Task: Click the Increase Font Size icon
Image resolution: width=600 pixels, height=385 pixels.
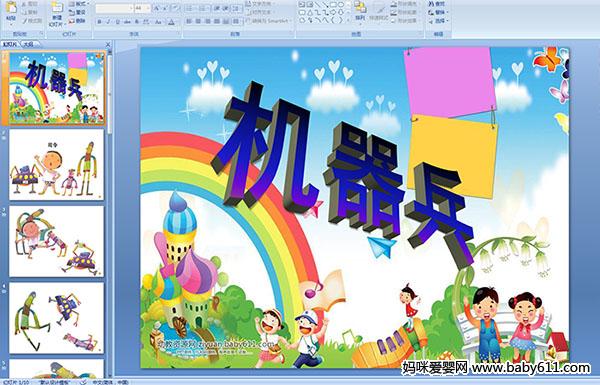Action: 157,8
